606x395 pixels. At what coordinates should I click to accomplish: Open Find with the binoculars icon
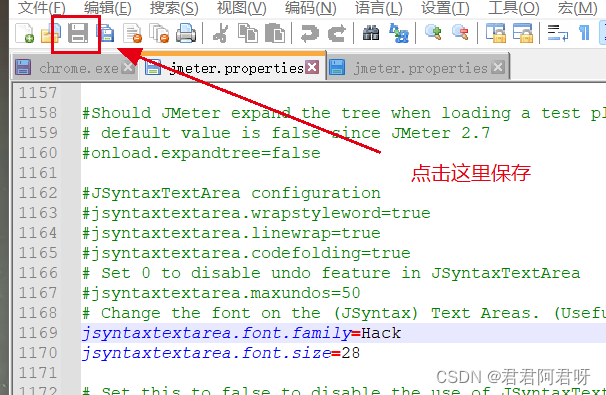(371, 33)
